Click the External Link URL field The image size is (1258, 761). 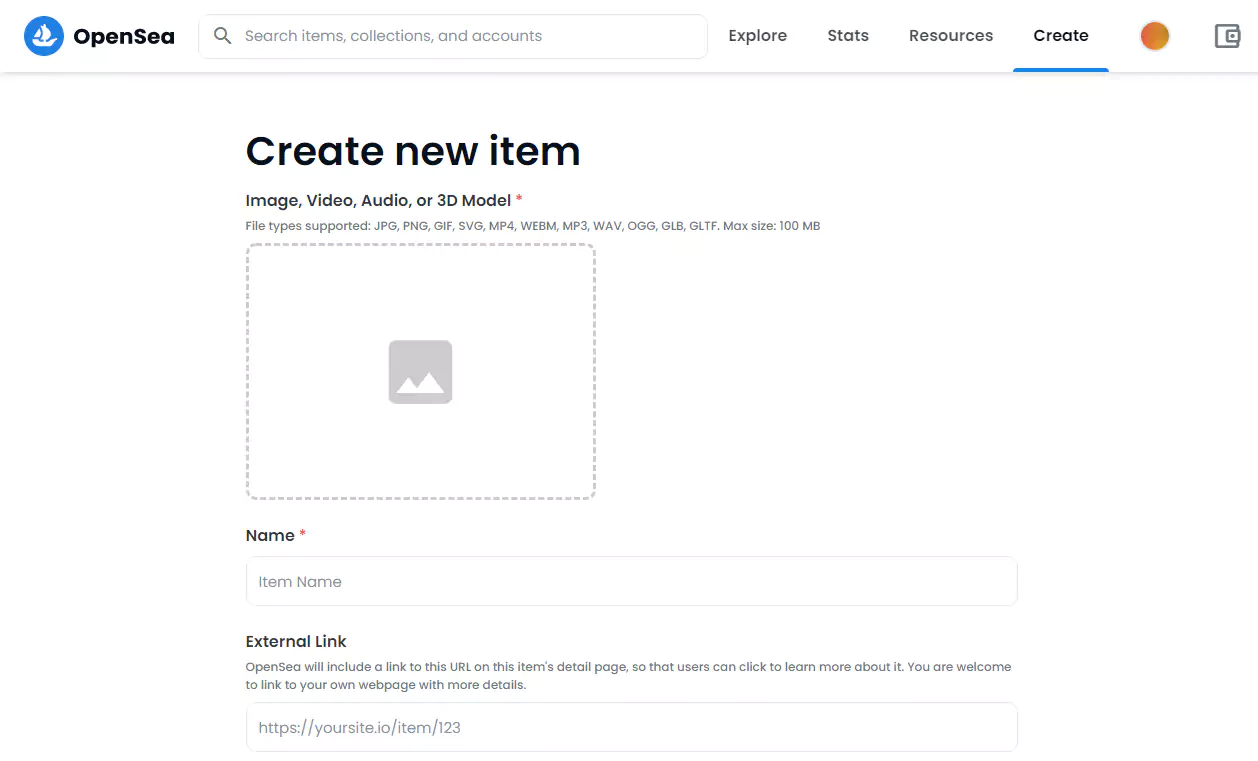pos(631,727)
